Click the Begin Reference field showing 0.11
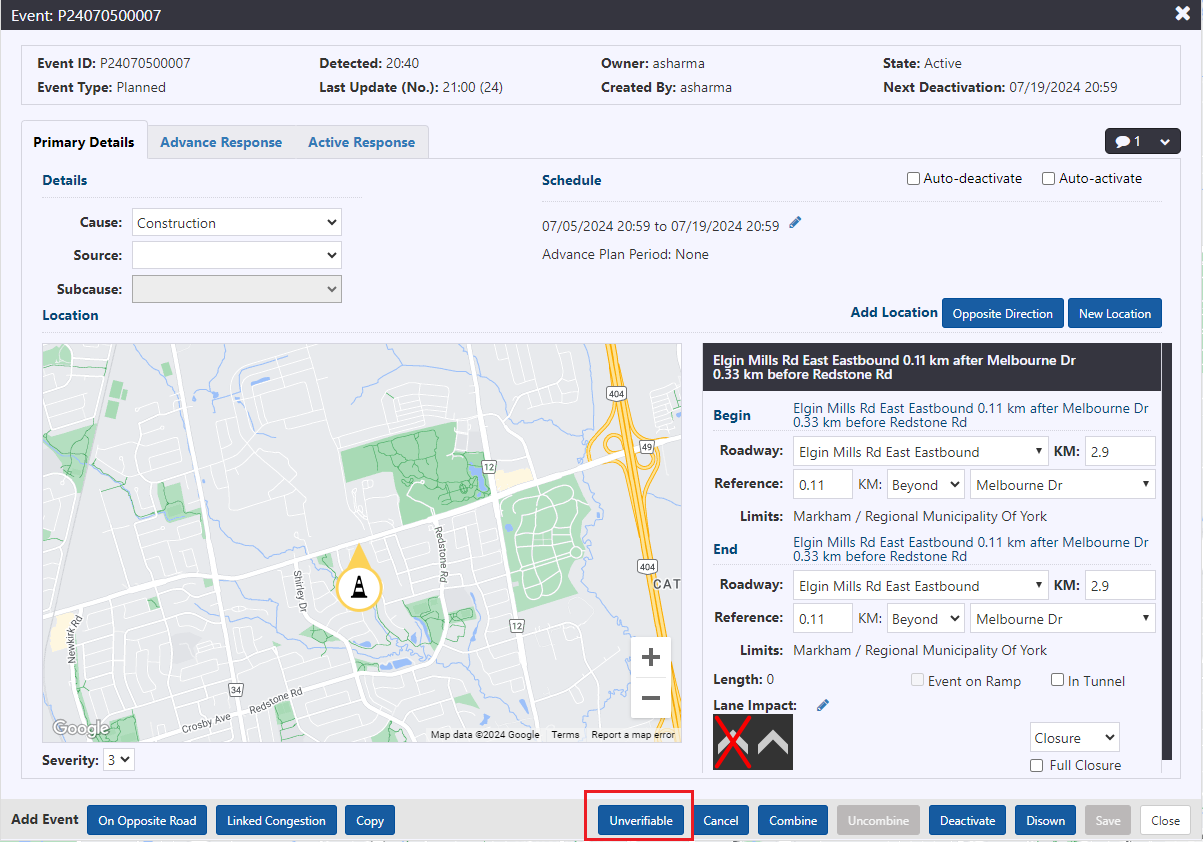The width and height of the screenshot is (1203, 842). [823, 485]
